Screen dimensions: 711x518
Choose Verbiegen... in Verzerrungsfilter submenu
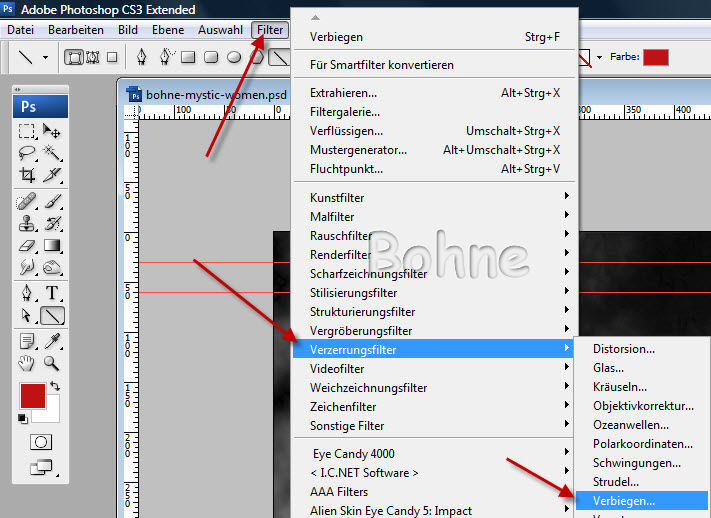(624, 499)
